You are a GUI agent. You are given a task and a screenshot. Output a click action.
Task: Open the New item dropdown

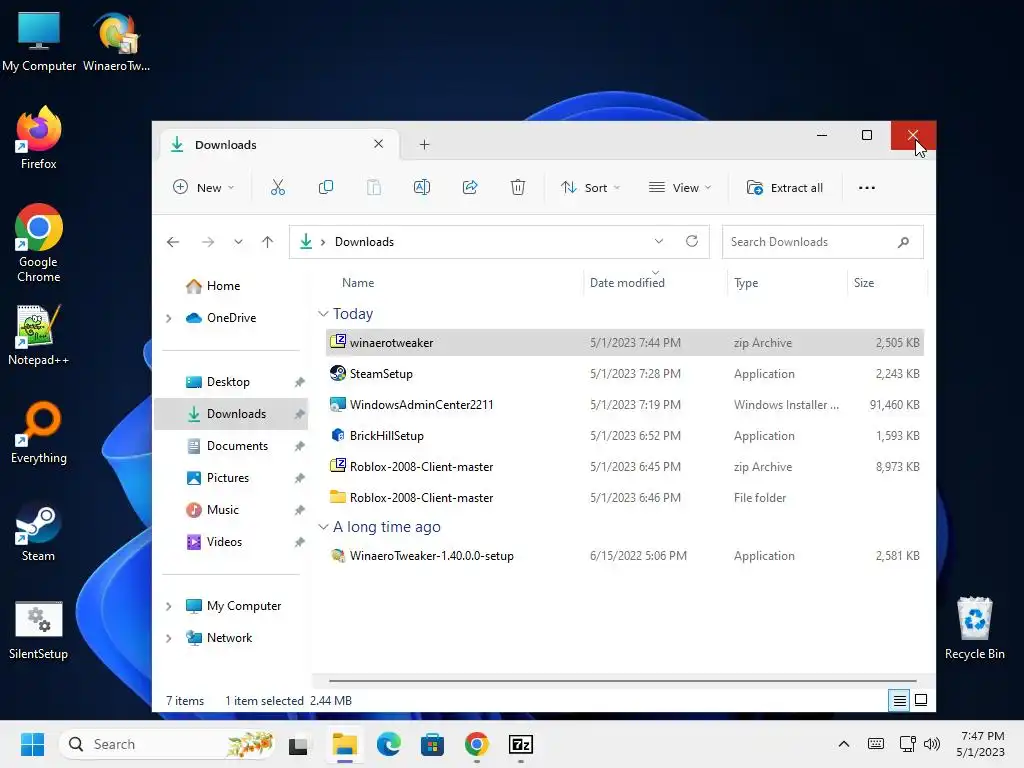[x=203, y=188]
